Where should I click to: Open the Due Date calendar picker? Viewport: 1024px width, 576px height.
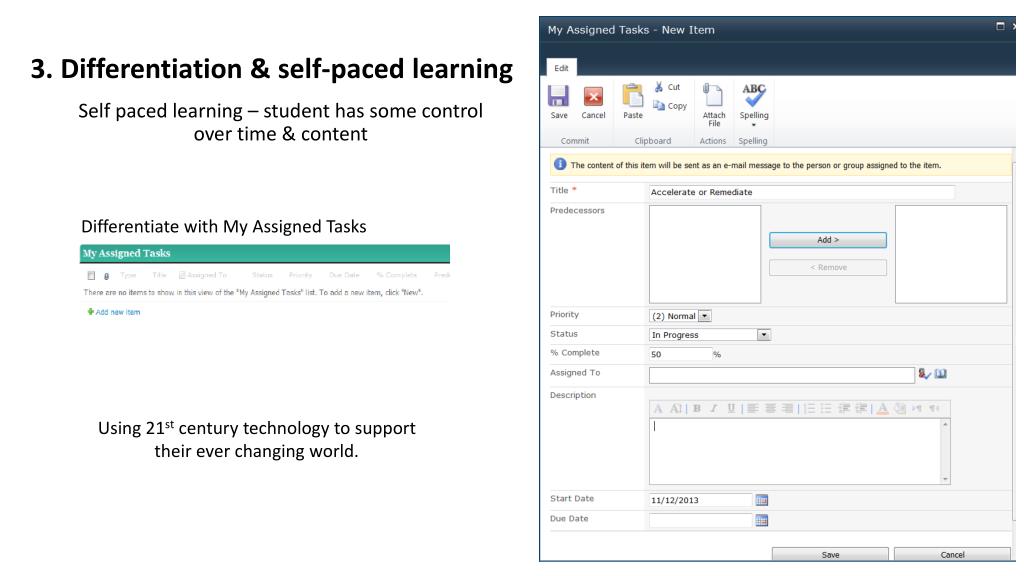761,520
